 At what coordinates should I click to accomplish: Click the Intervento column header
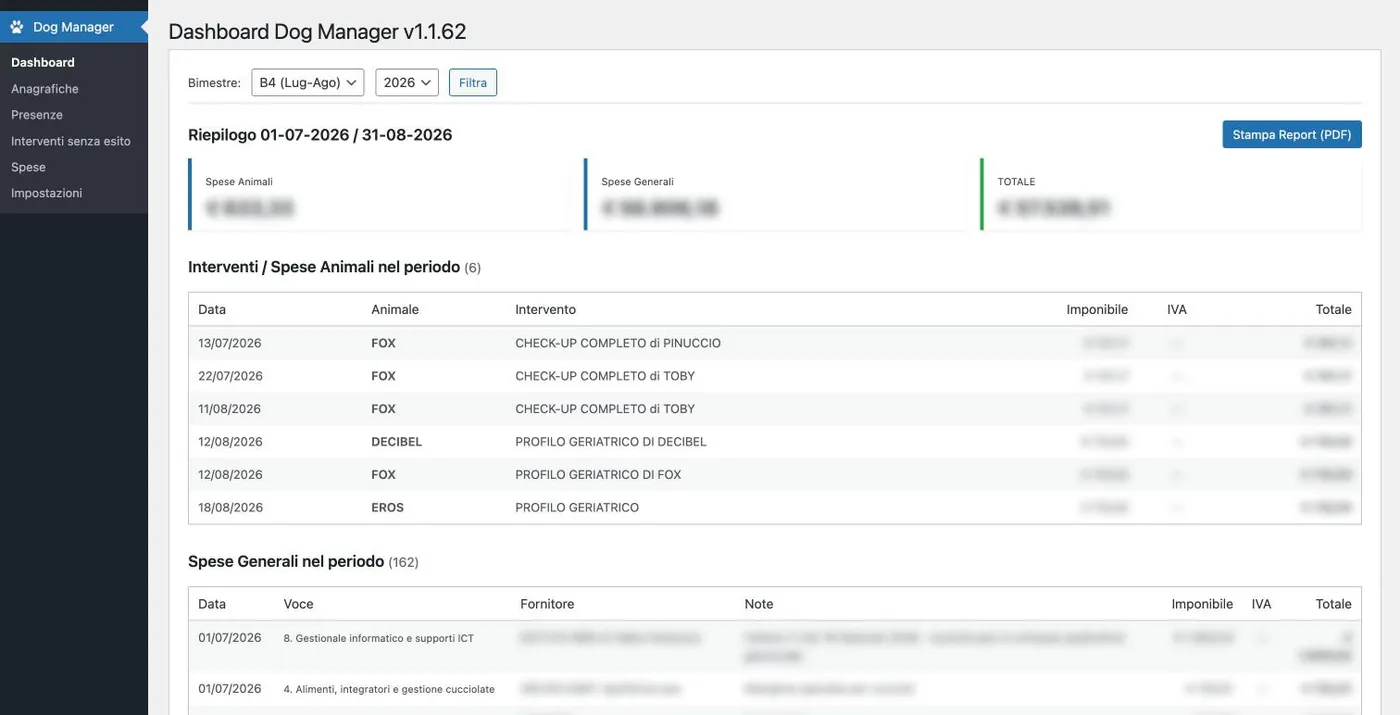click(x=546, y=310)
